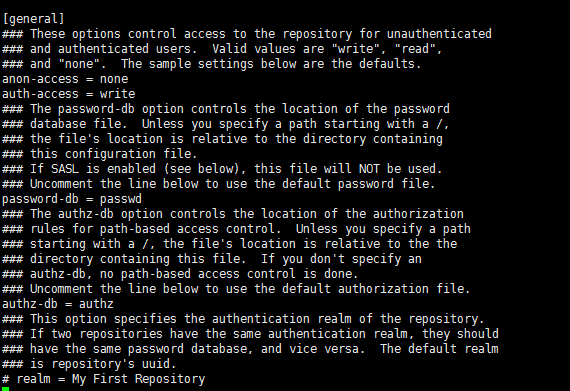The width and height of the screenshot is (570, 391).
Task: Click the word 'write' in auth-access setting
Action: point(117,94)
